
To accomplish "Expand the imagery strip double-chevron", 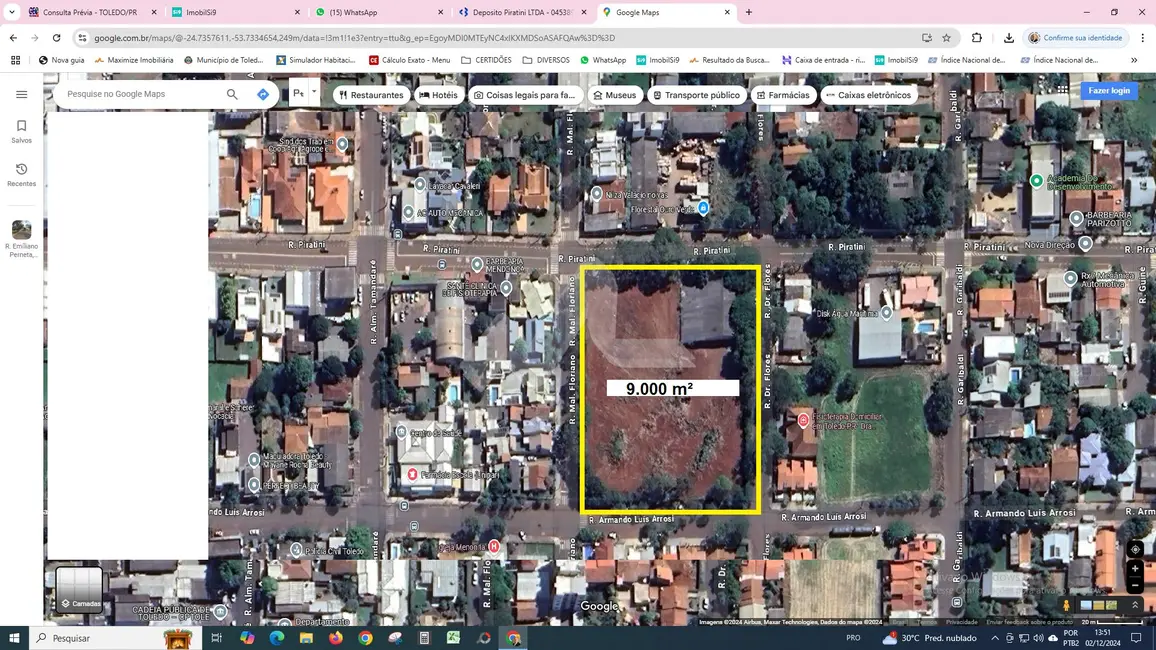I will 1135,605.
